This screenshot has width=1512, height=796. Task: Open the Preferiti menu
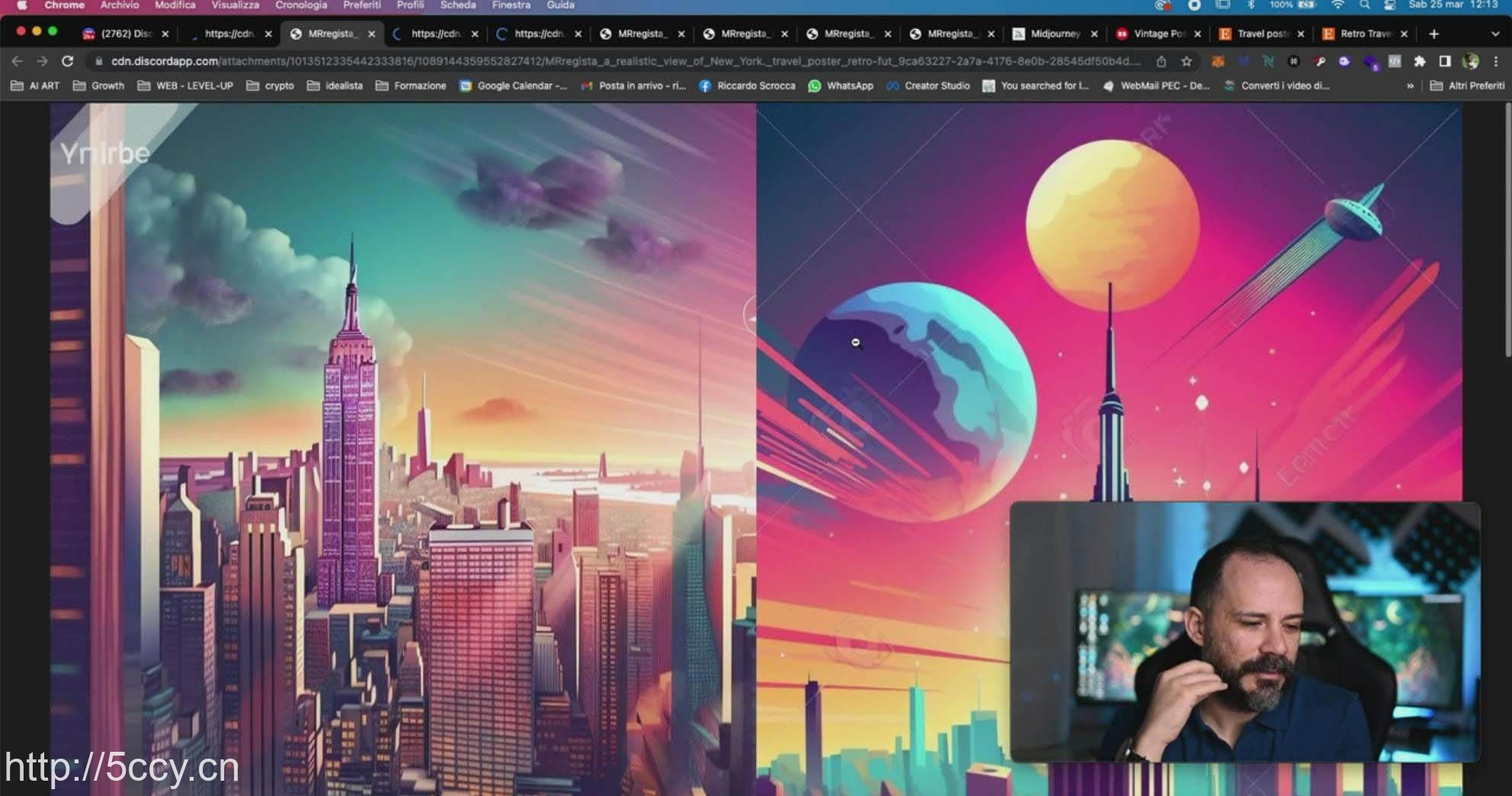[x=362, y=5]
